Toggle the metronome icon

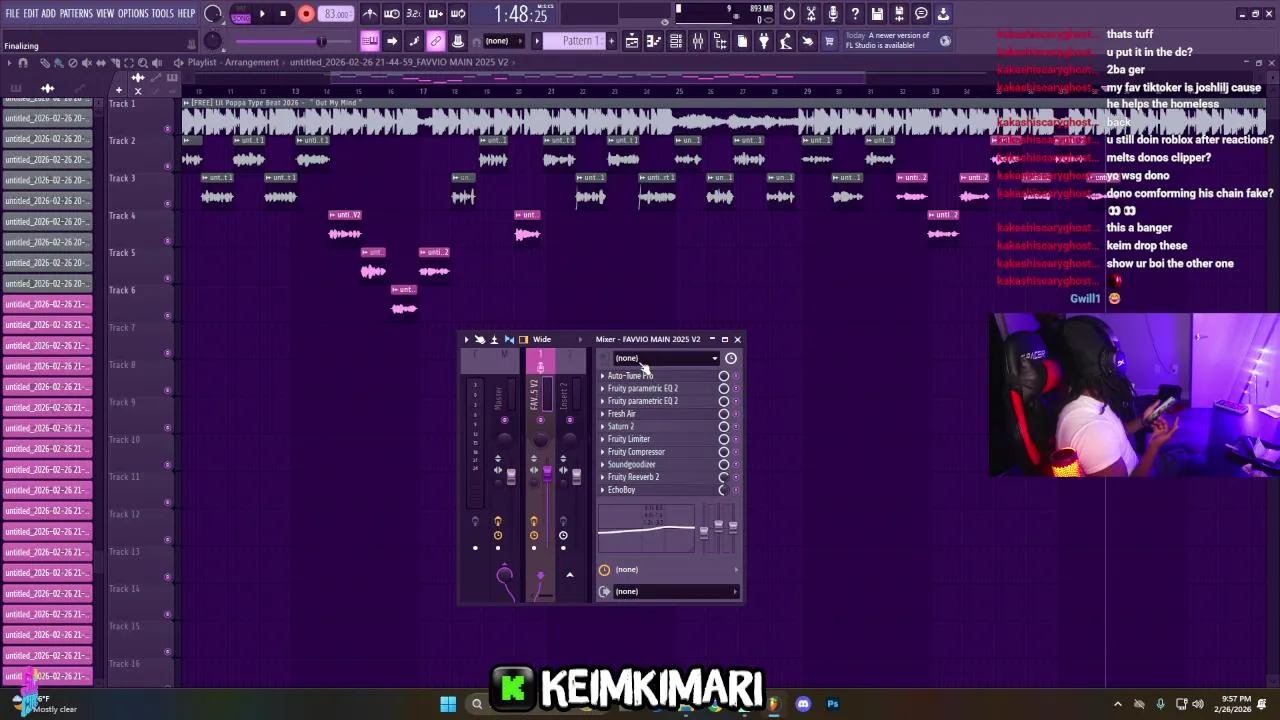[370, 14]
